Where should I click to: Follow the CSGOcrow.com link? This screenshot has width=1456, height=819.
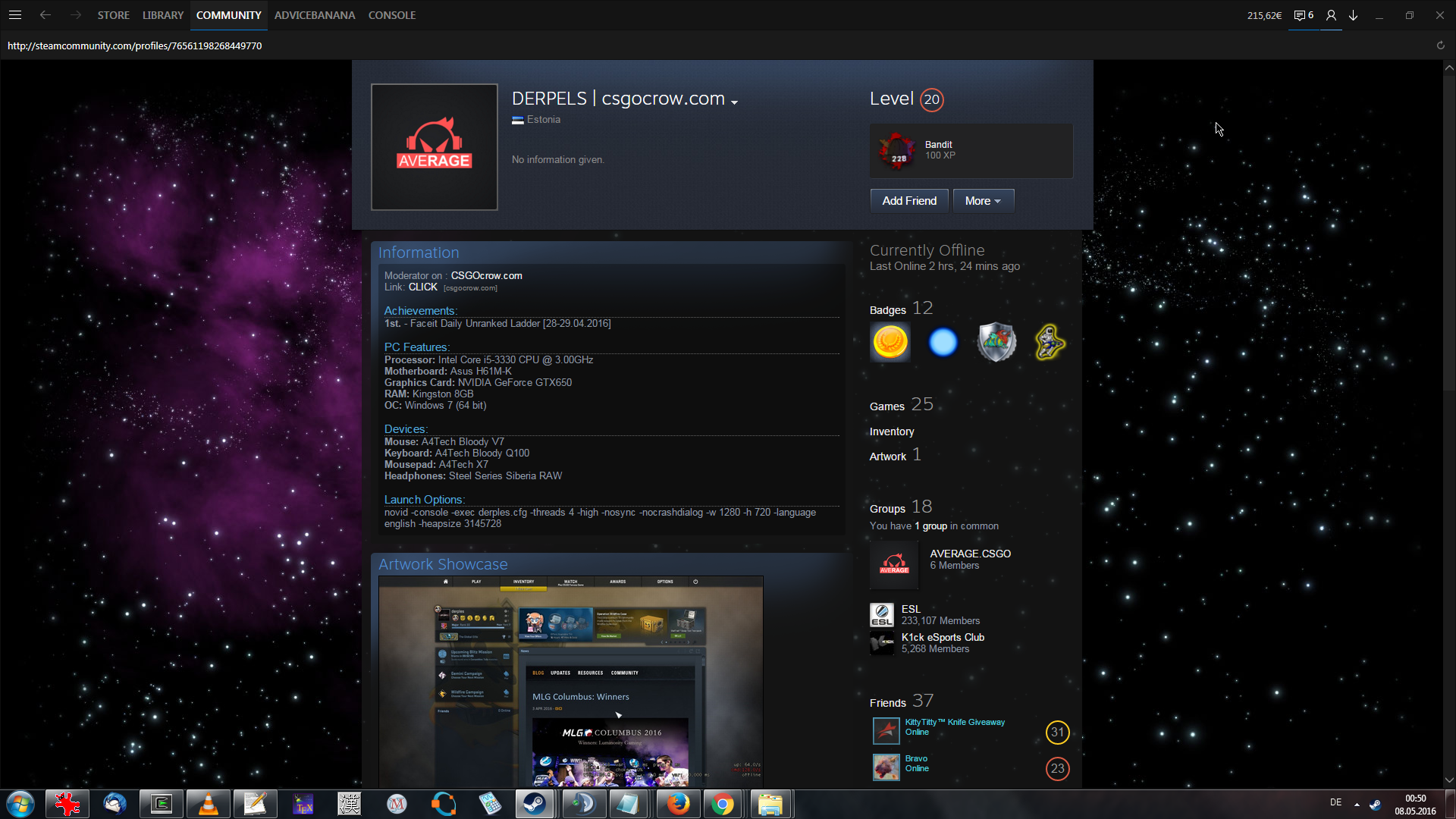coord(486,275)
